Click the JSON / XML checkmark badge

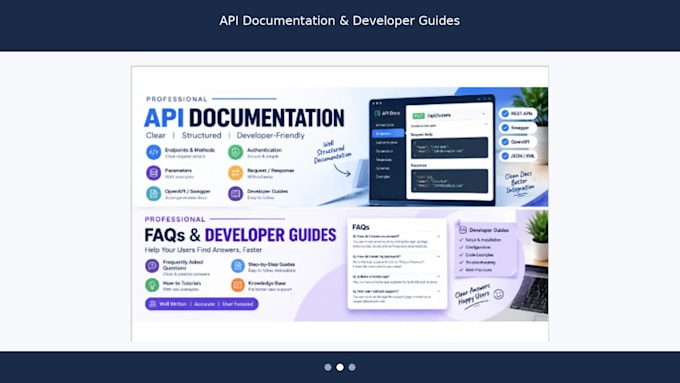click(519, 156)
